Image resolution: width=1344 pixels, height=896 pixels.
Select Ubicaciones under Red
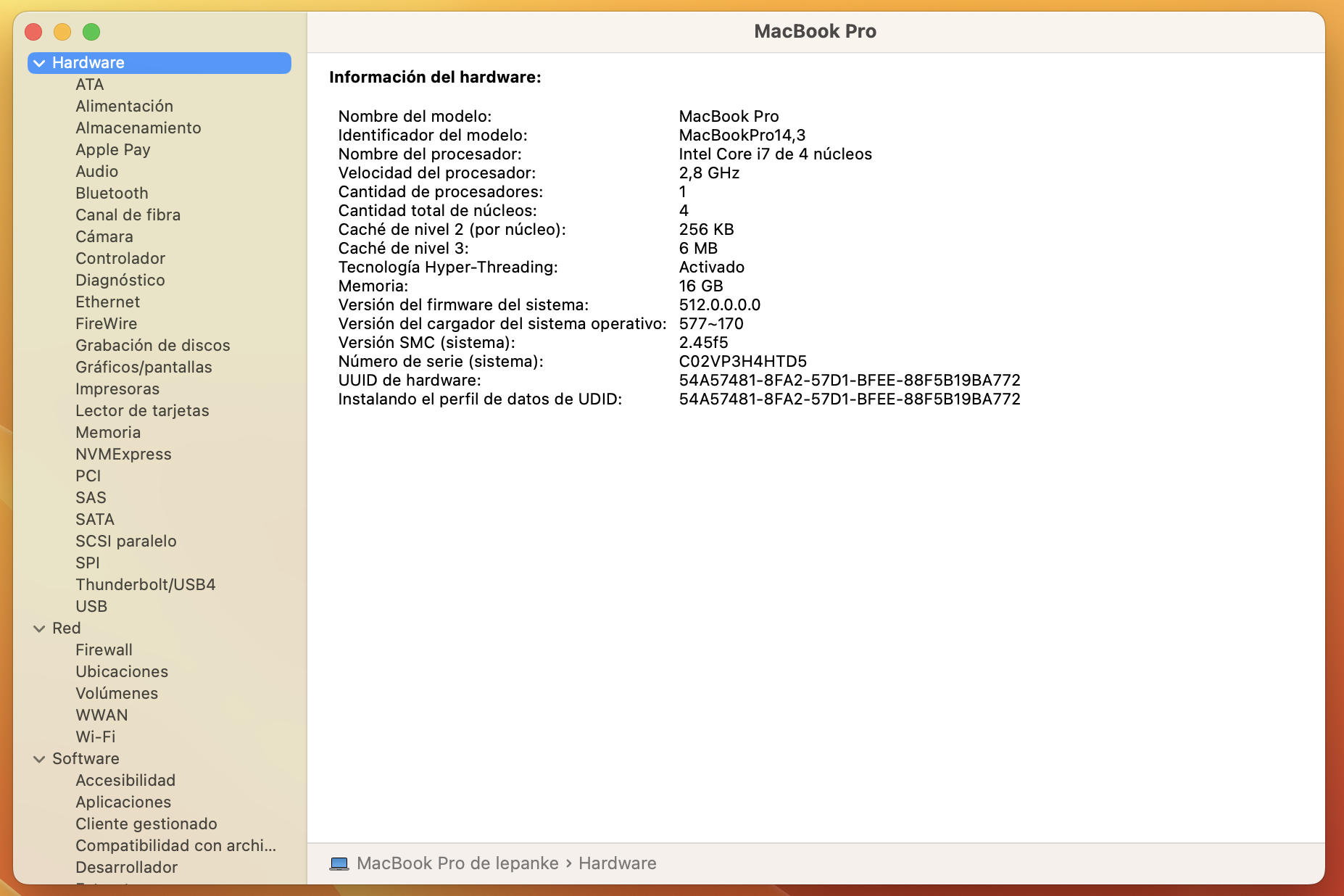tap(122, 671)
